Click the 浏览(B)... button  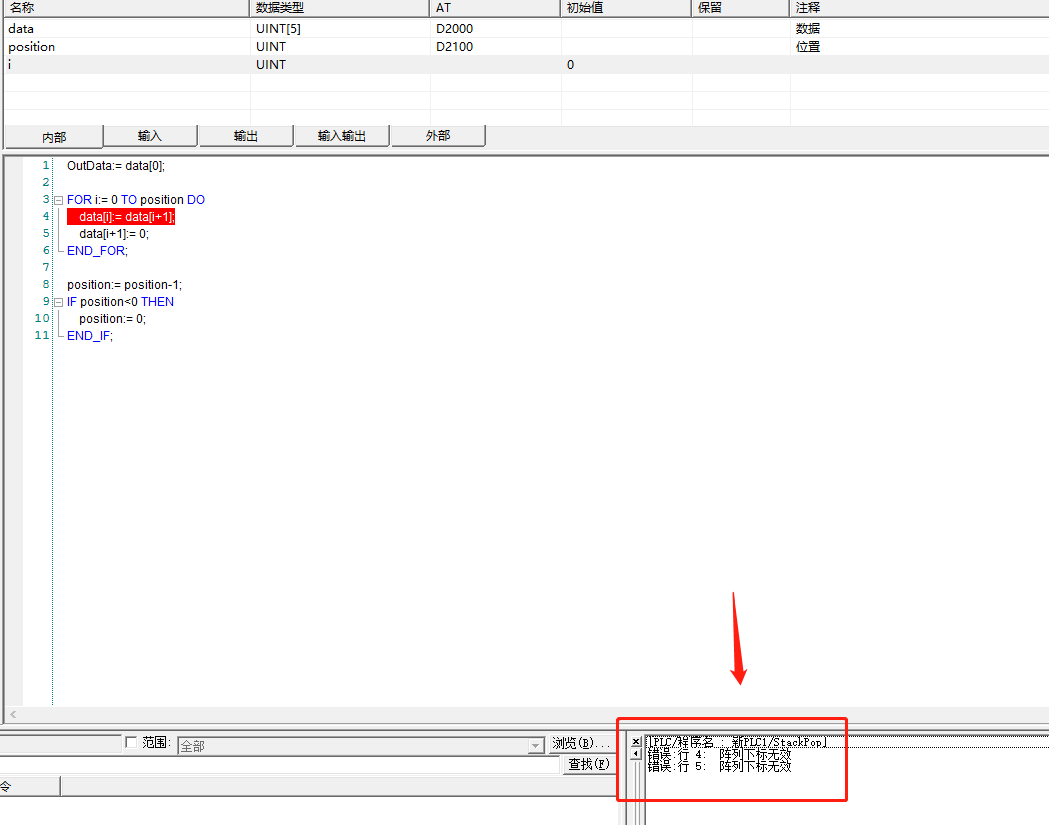click(581, 744)
